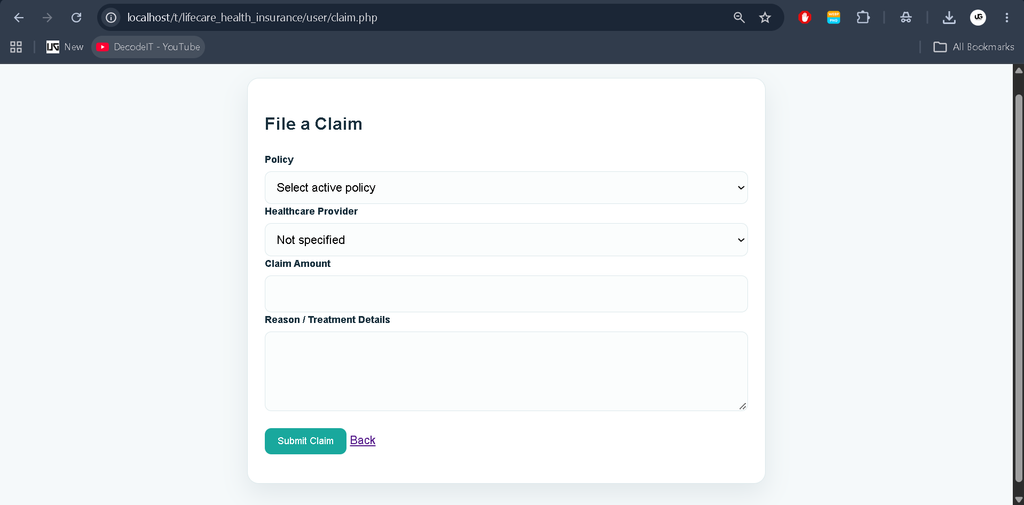The image size is (1024, 505).
Task: Open the user profile avatar
Action: (978, 18)
